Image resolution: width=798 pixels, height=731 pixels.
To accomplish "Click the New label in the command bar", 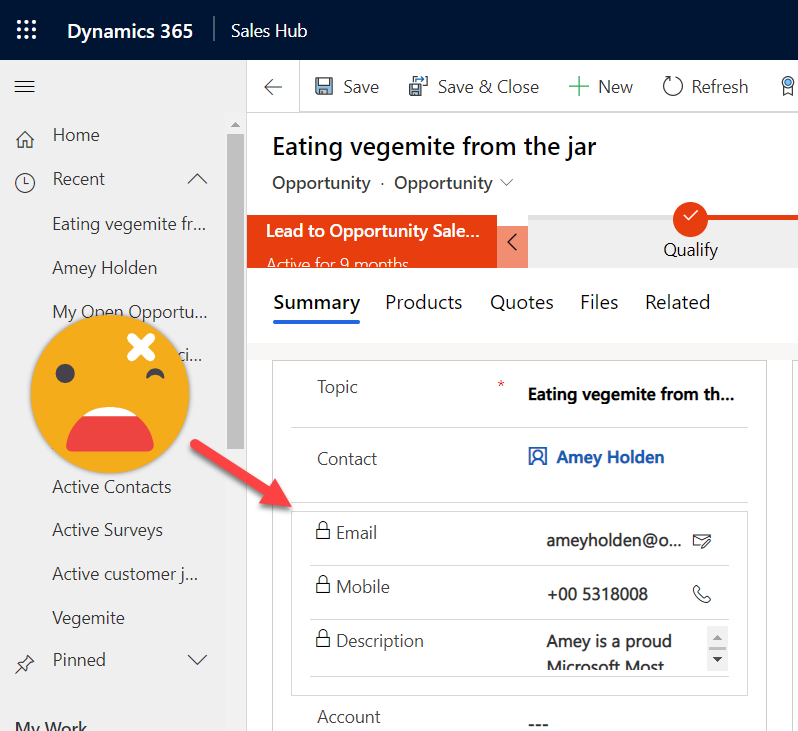I will [x=615, y=87].
